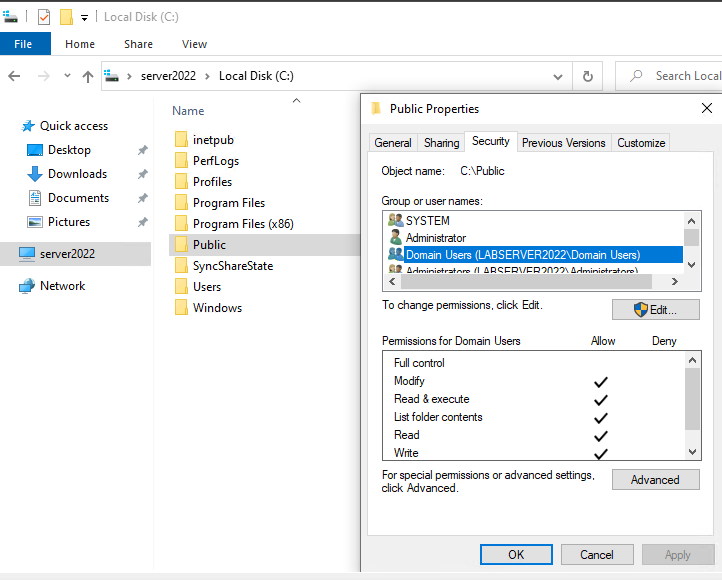Click the Refresh button in address bar
The width and height of the screenshot is (722, 580).
point(589,76)
